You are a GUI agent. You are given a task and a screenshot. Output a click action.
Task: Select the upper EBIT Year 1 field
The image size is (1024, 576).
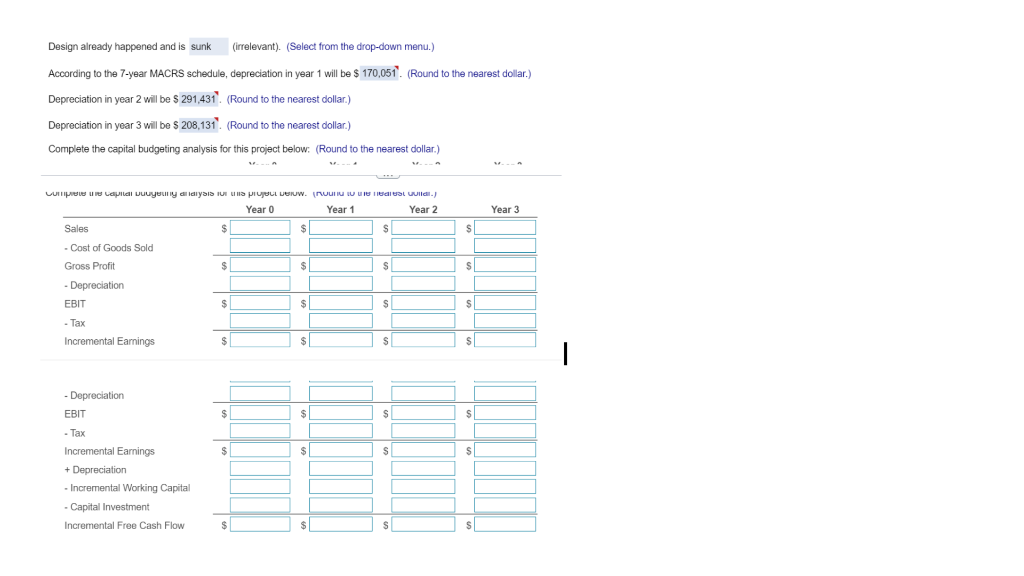[x=341, y=302]
